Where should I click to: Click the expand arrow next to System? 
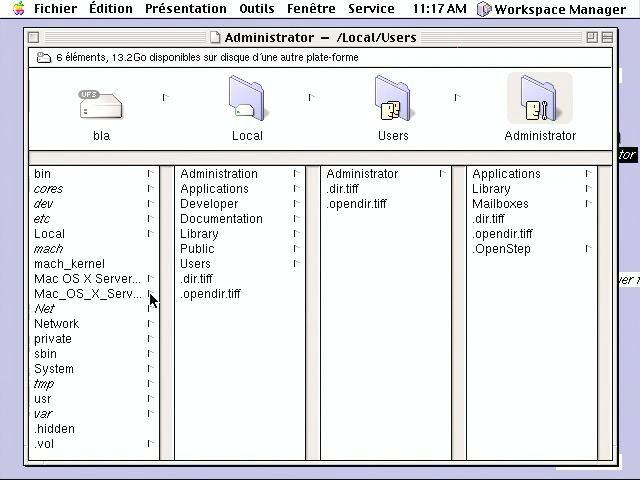pos(151,369)
